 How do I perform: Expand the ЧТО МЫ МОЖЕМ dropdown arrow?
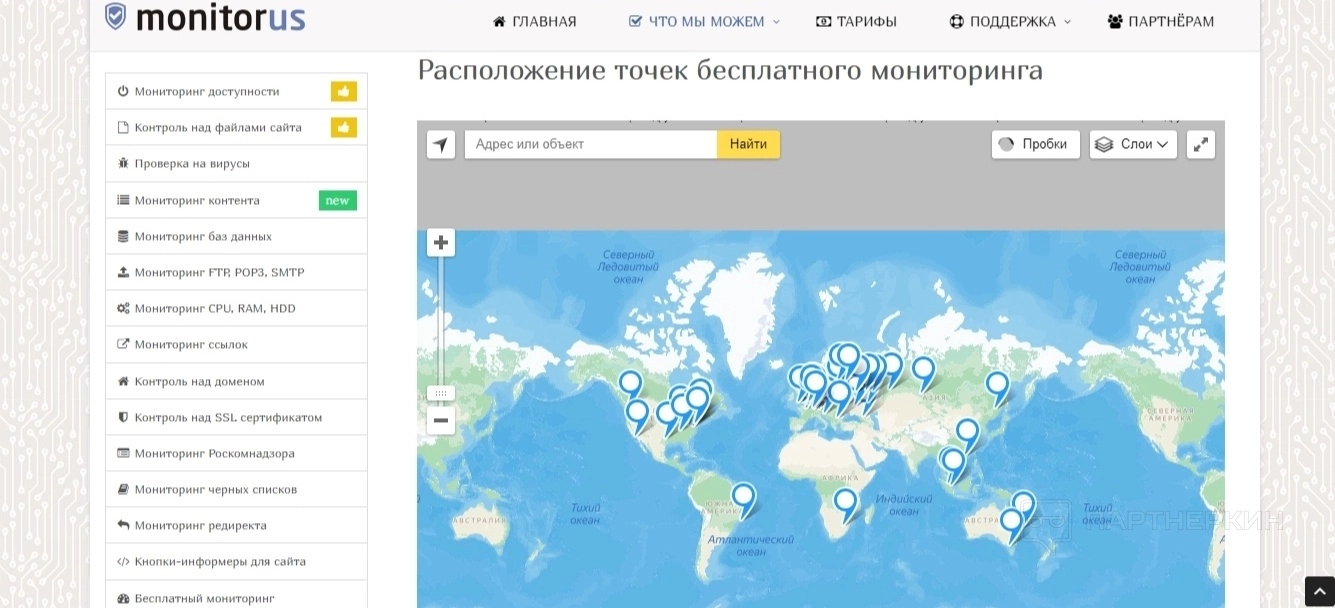[776, 22]
